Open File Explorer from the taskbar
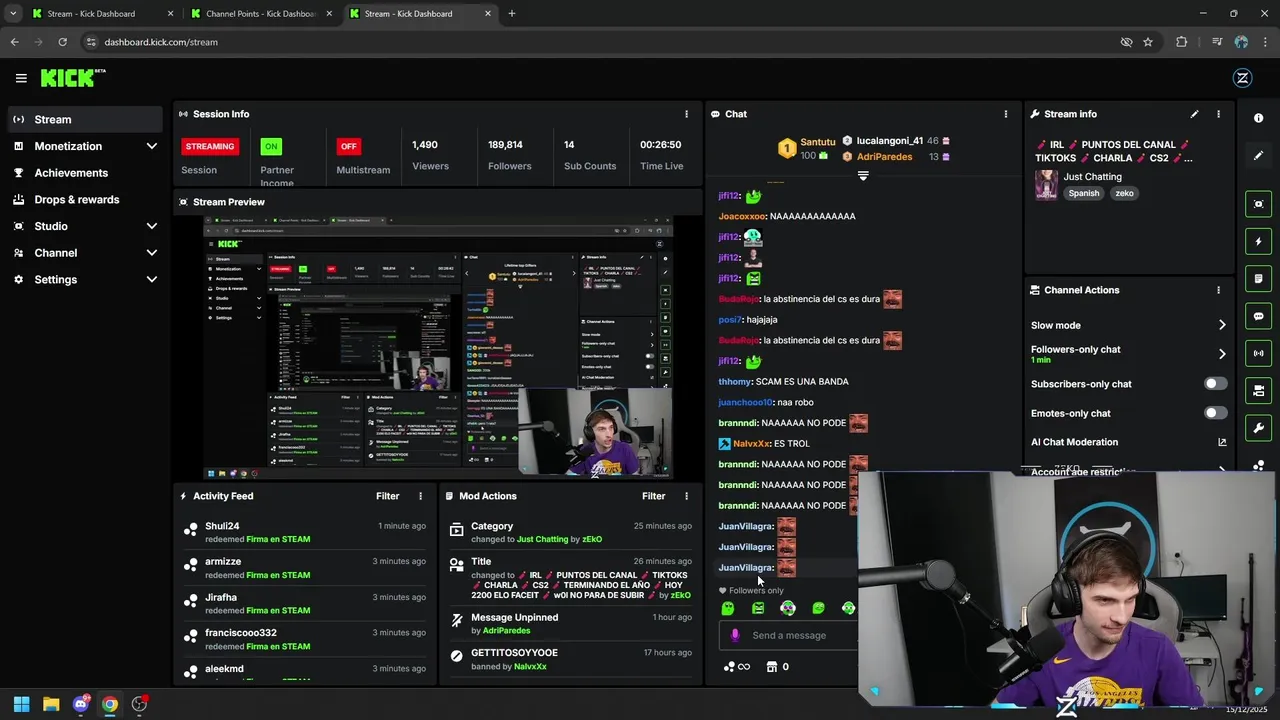The width and height of the screenshot is (1280, 720). click(51, 704)
